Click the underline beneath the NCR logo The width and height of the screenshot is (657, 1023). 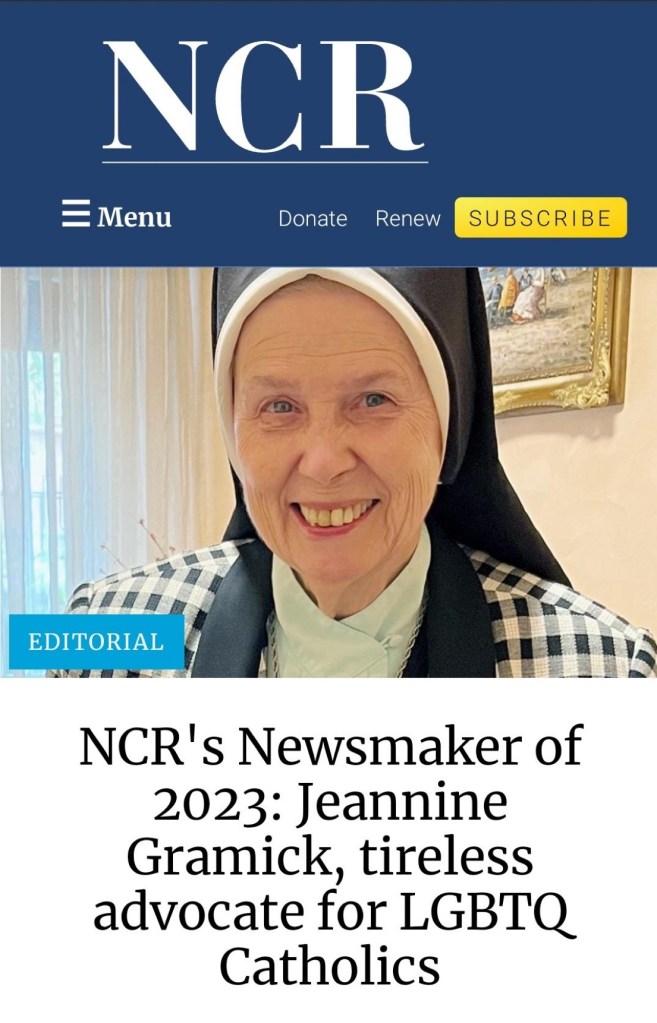[x=265, y=162]
